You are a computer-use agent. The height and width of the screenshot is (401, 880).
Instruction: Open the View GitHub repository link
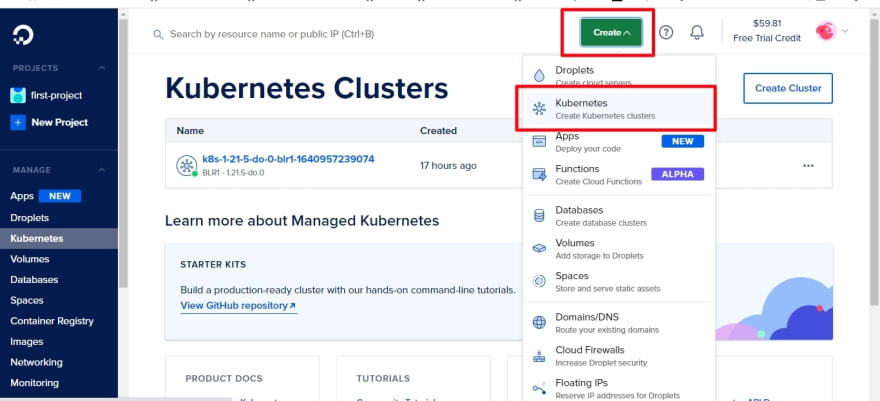(x=239, y=306)
